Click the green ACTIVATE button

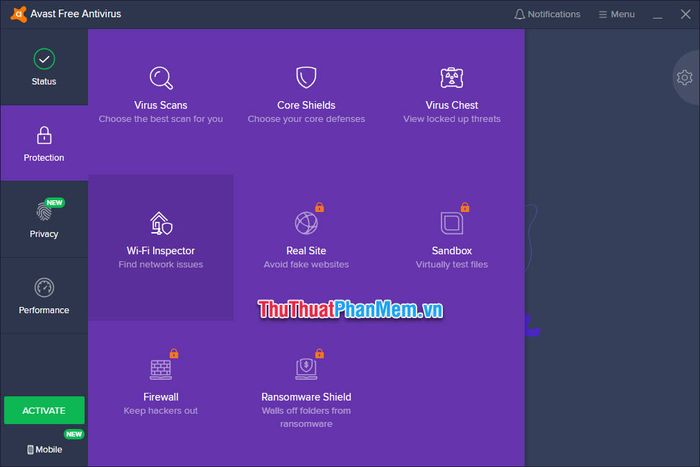point(44,410)
